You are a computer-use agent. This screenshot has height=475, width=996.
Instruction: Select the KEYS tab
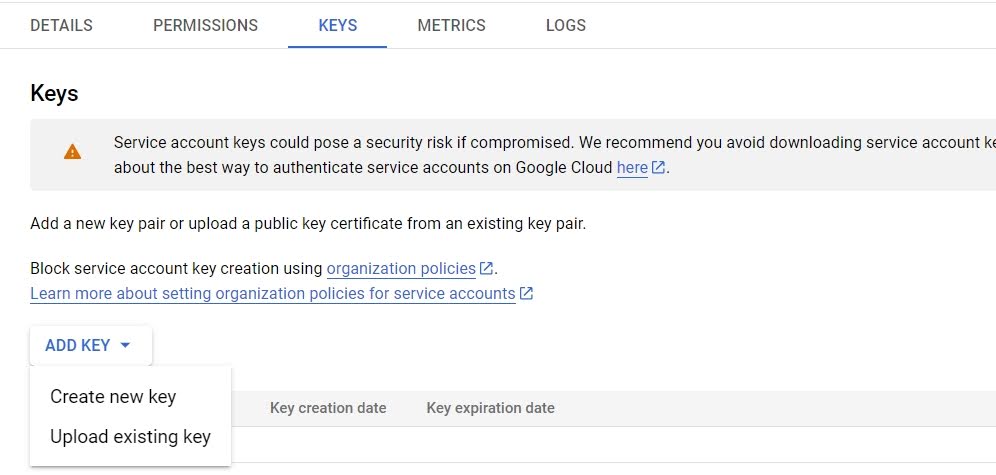(337, 25)
